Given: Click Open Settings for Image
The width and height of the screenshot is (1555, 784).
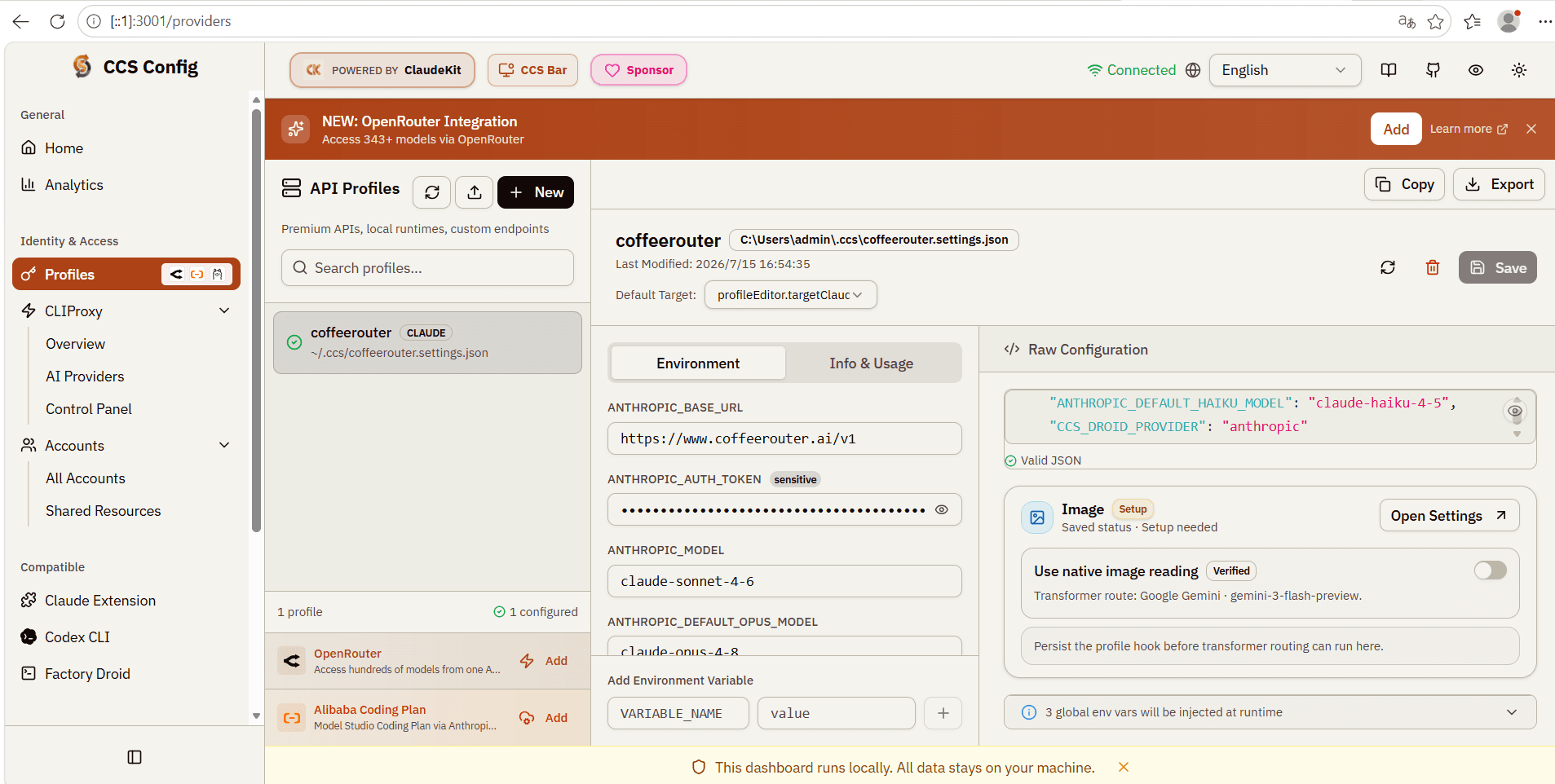Looking at the screenshot, I should coord(1449,516).
